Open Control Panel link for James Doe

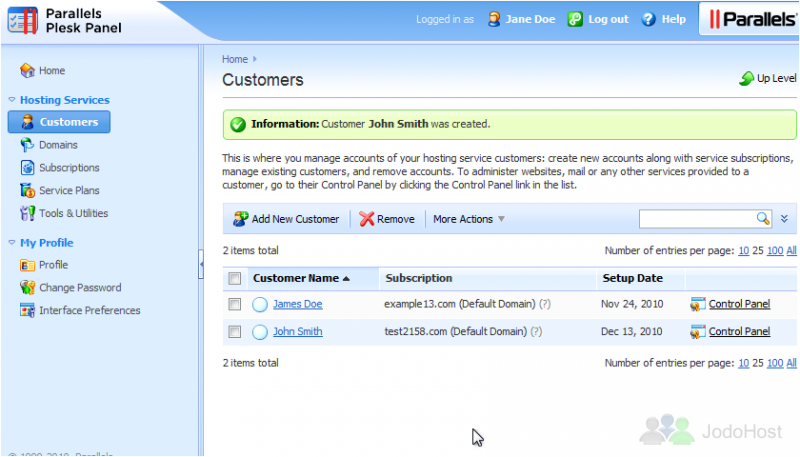739,304
